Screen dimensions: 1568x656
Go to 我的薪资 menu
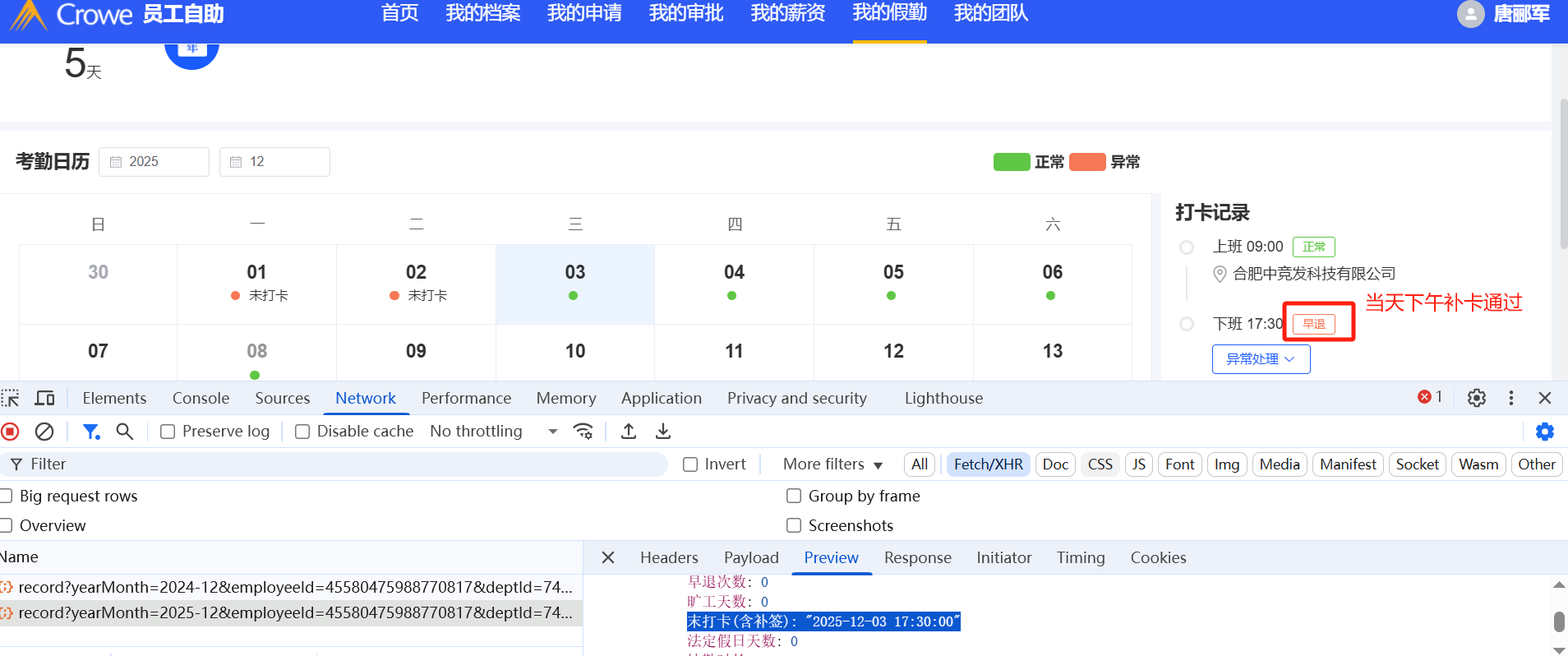click(788, 13)
